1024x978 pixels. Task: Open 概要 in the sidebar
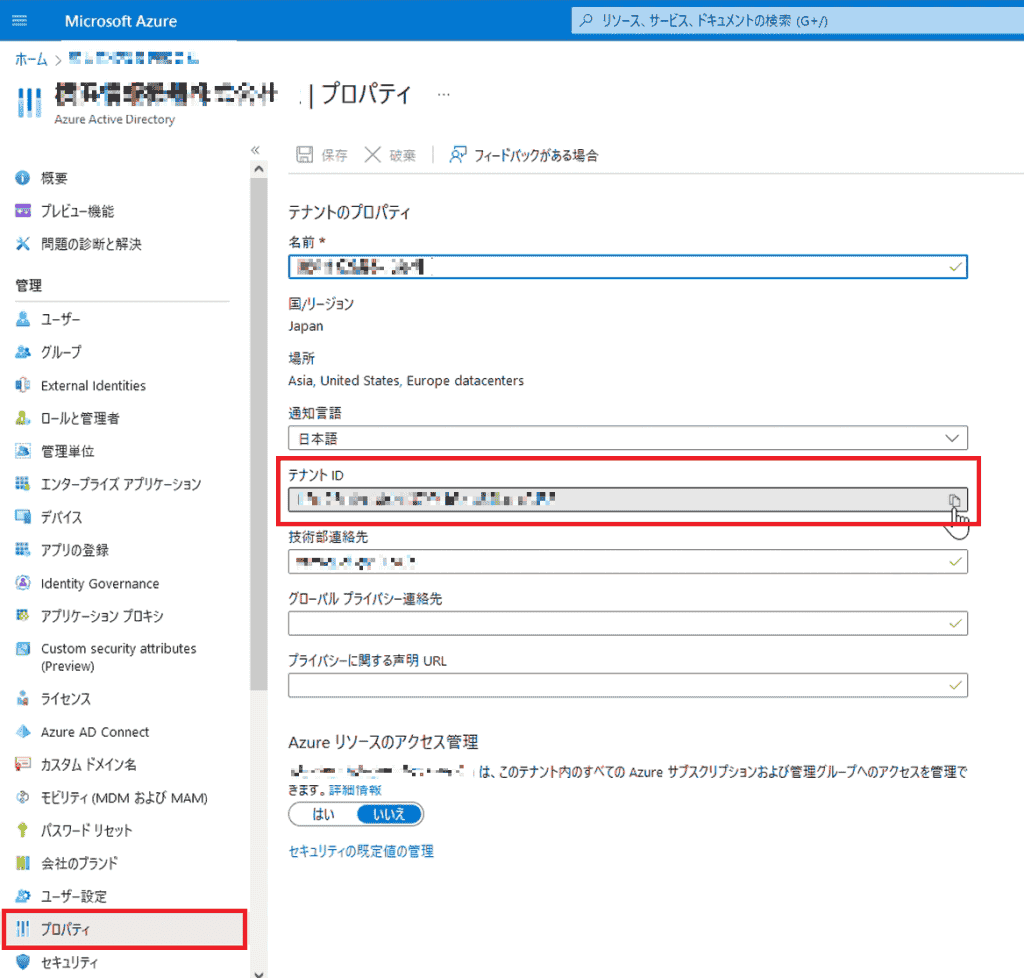coord(54,178)
